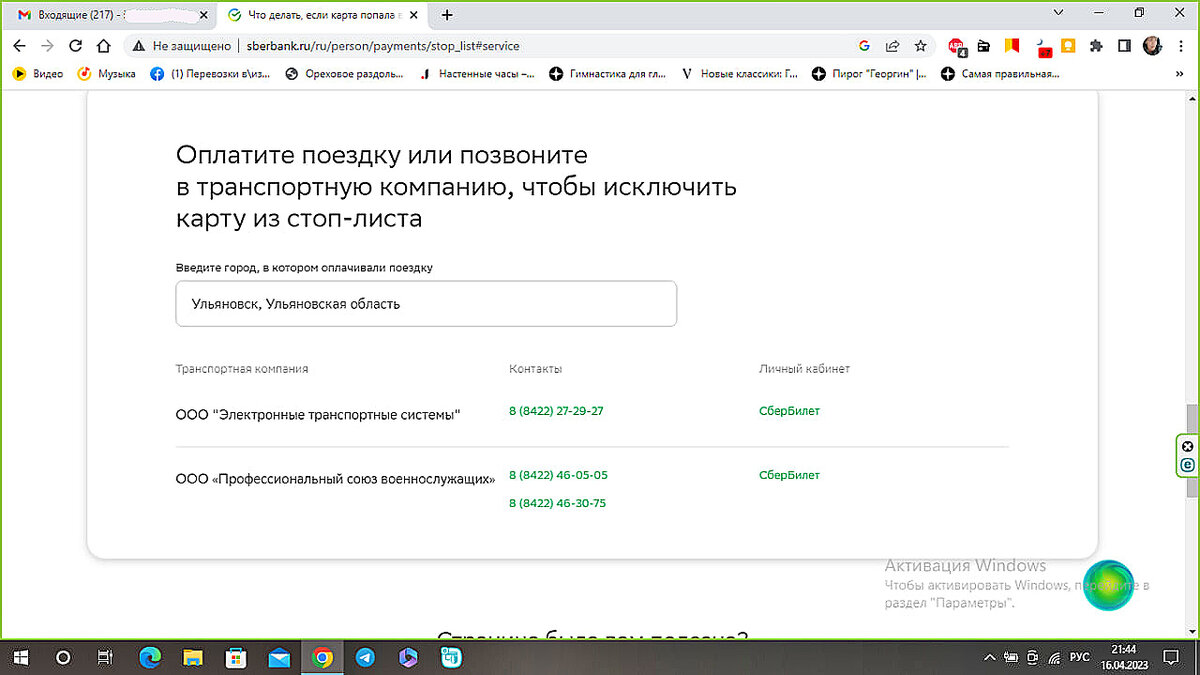
Task: Click the share icon in the address bar
Action: 892,46
